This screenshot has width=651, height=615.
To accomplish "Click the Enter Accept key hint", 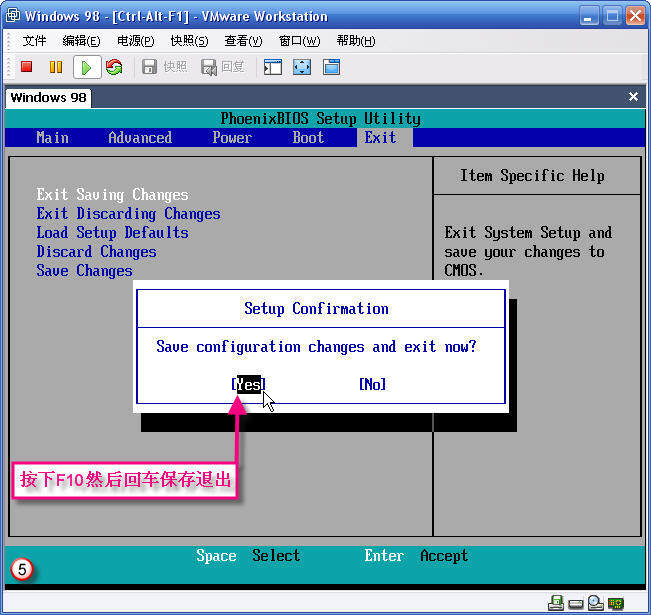I will click(416, 556).
